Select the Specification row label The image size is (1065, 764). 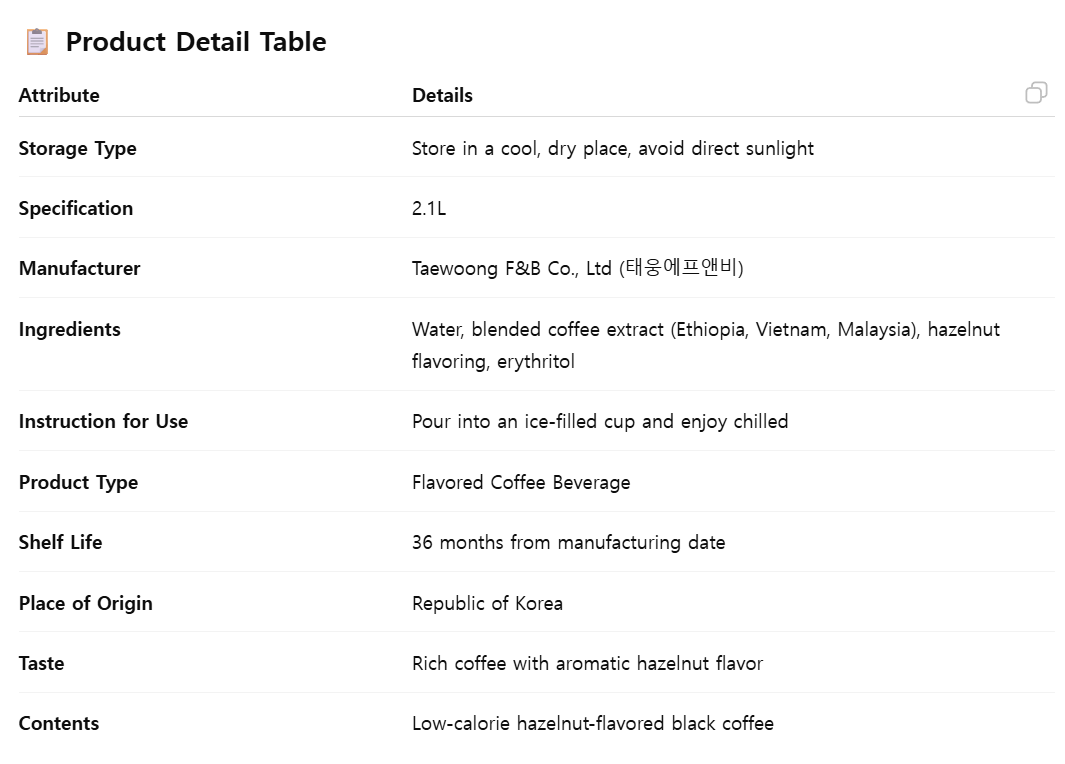point(75,208)
